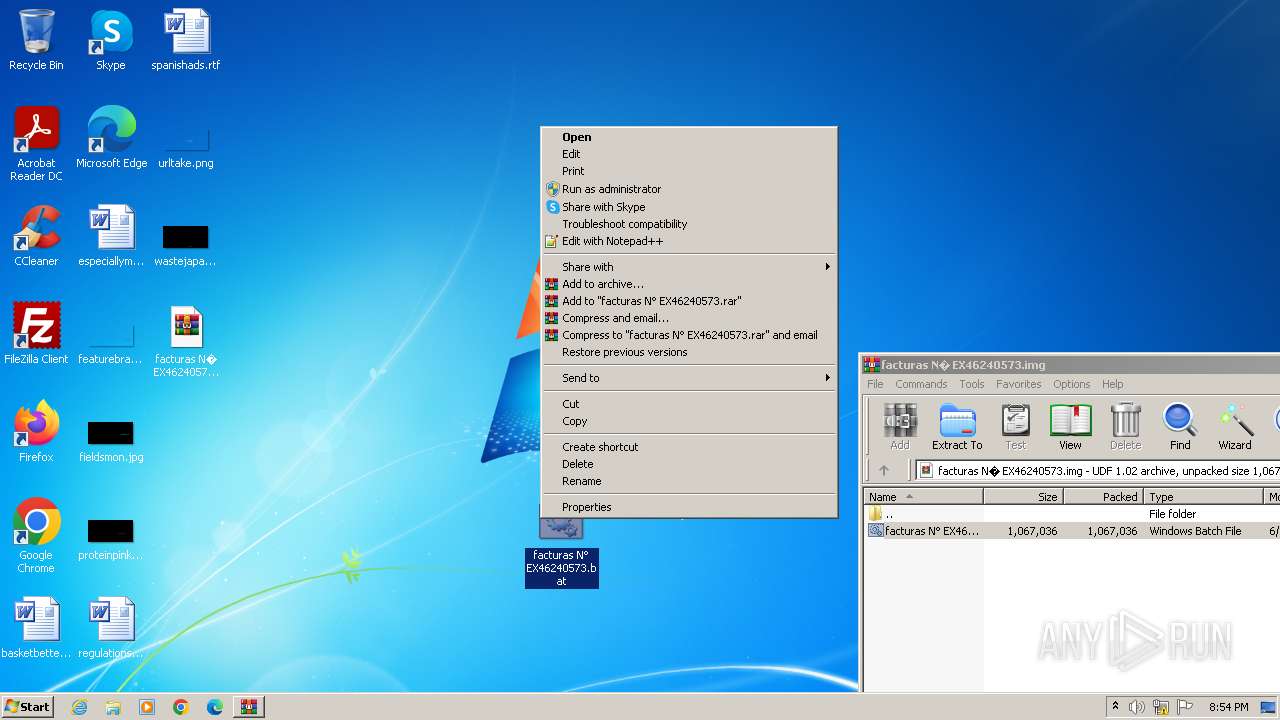Open the Wizard tool in WinRAR

point(1234,427)
